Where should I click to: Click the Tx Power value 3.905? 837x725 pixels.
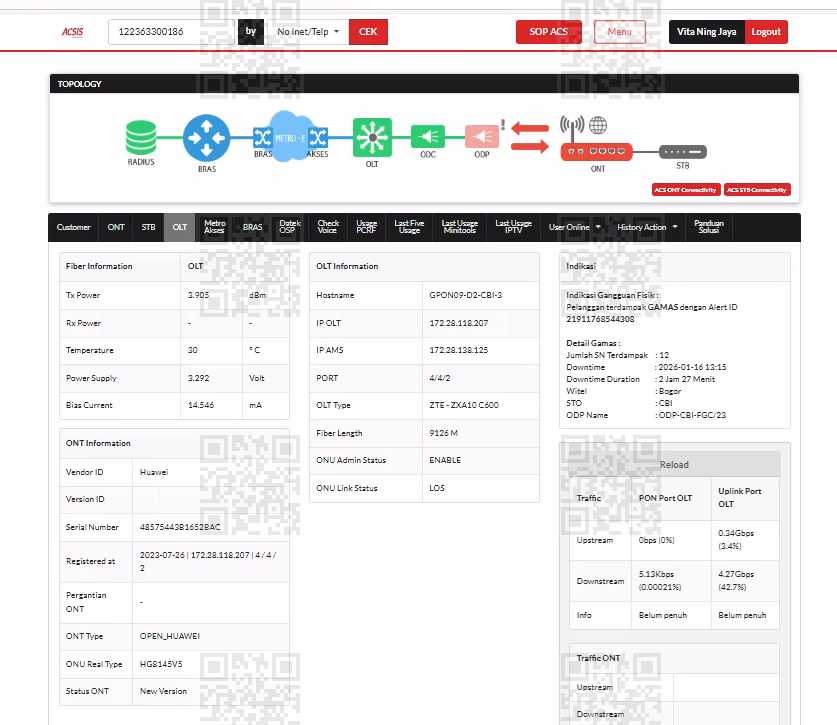coord(199,295)
